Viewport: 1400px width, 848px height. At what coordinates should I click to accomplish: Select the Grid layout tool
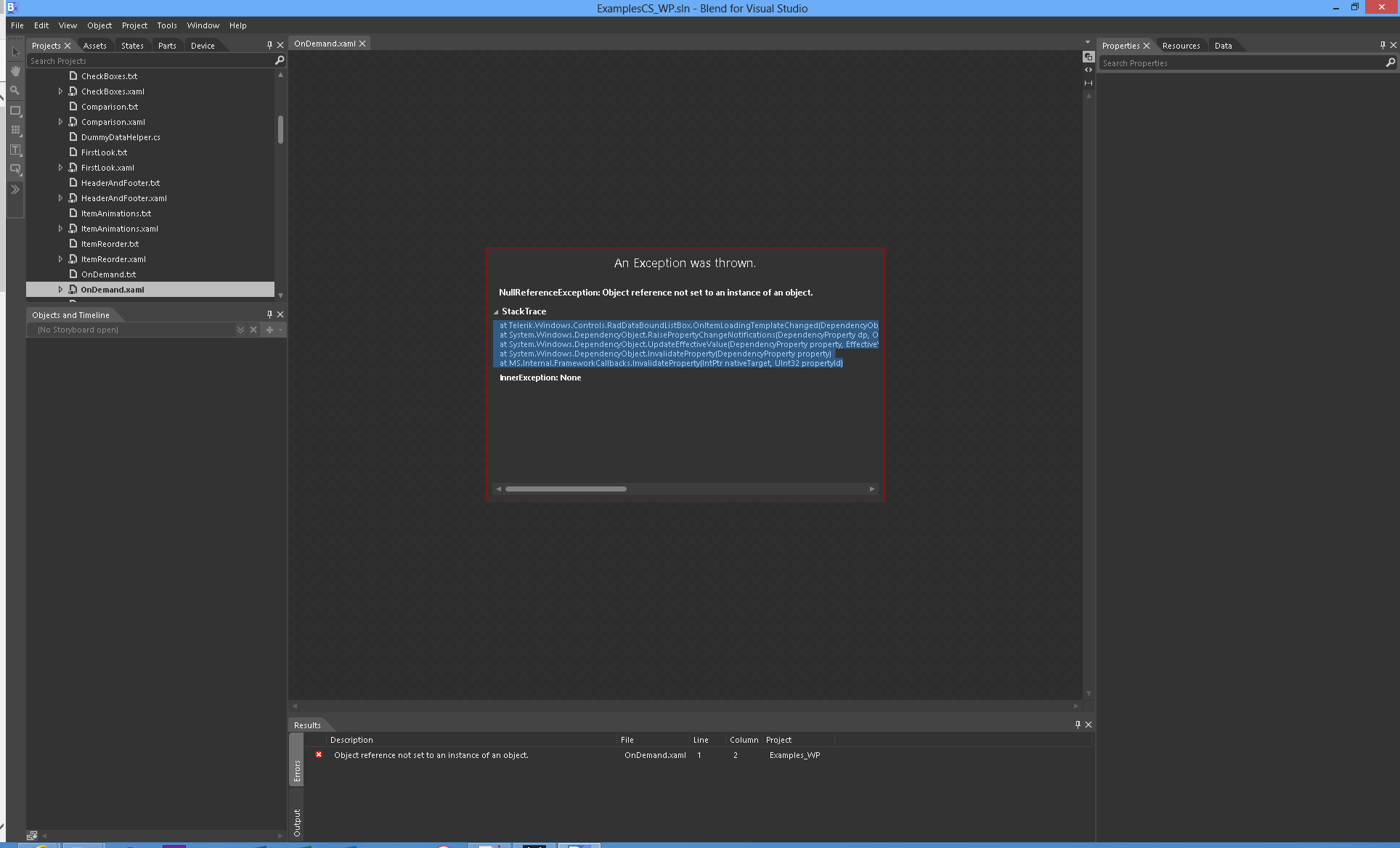pos(15,130)
